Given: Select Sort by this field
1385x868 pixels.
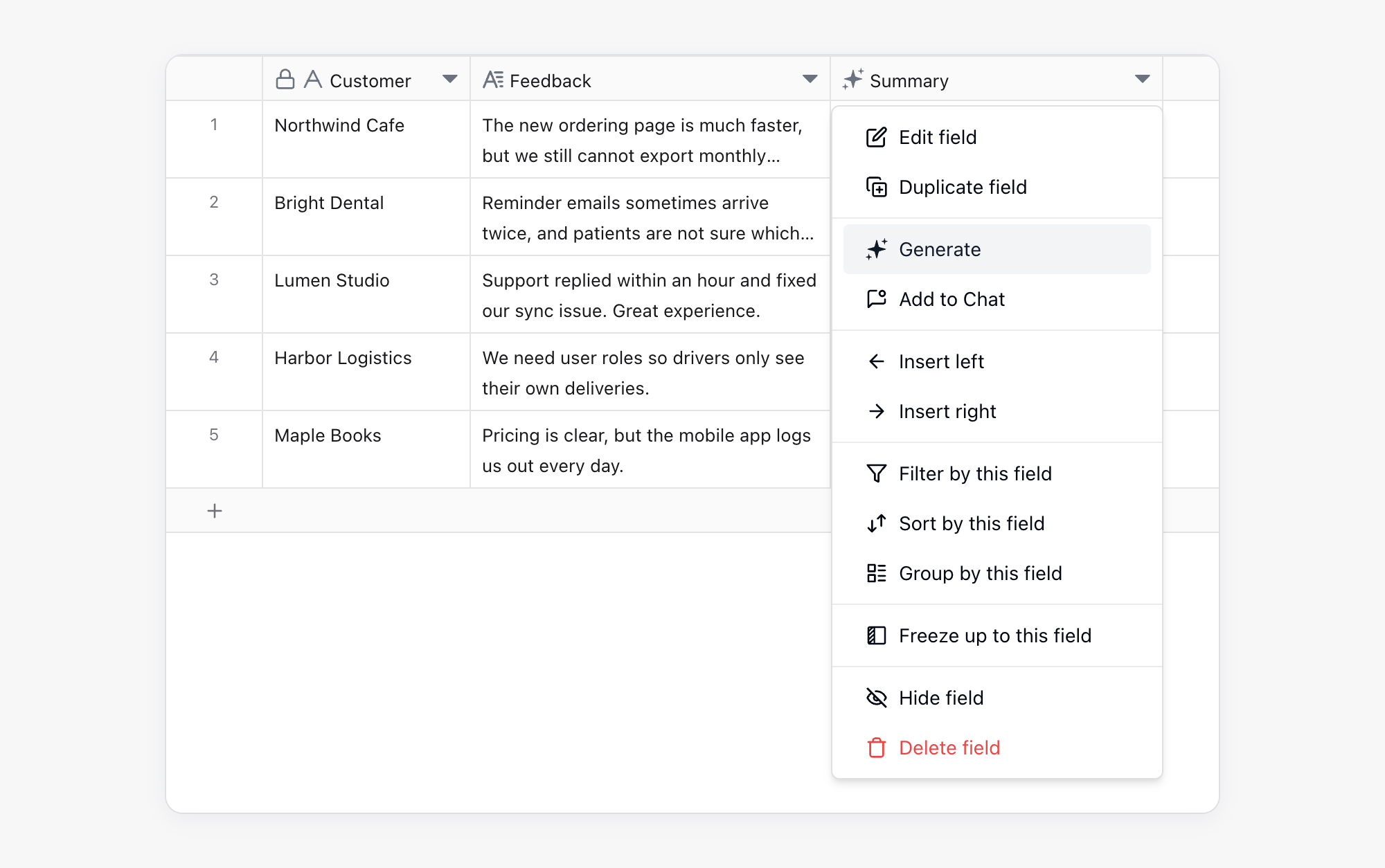Looking at the screenshot, I should point(997,523).
